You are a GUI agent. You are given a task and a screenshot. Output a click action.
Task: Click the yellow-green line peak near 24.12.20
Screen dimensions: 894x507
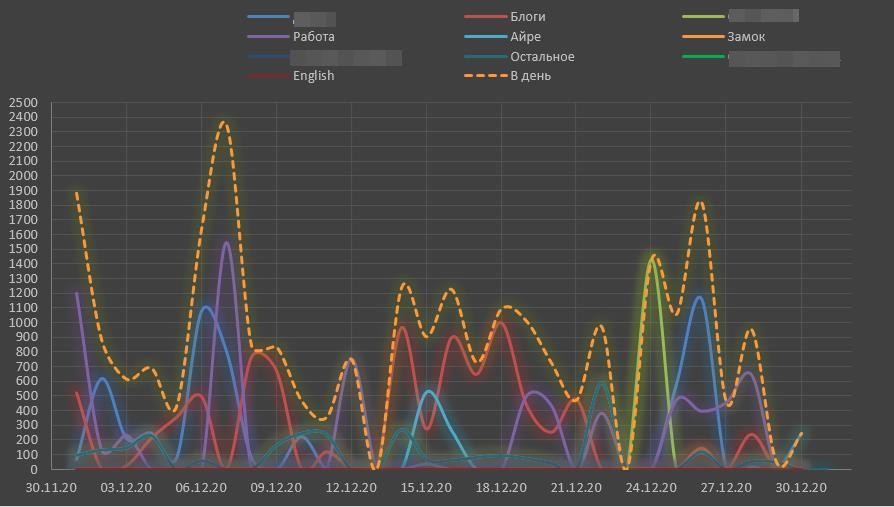click(x=652, y=258)
